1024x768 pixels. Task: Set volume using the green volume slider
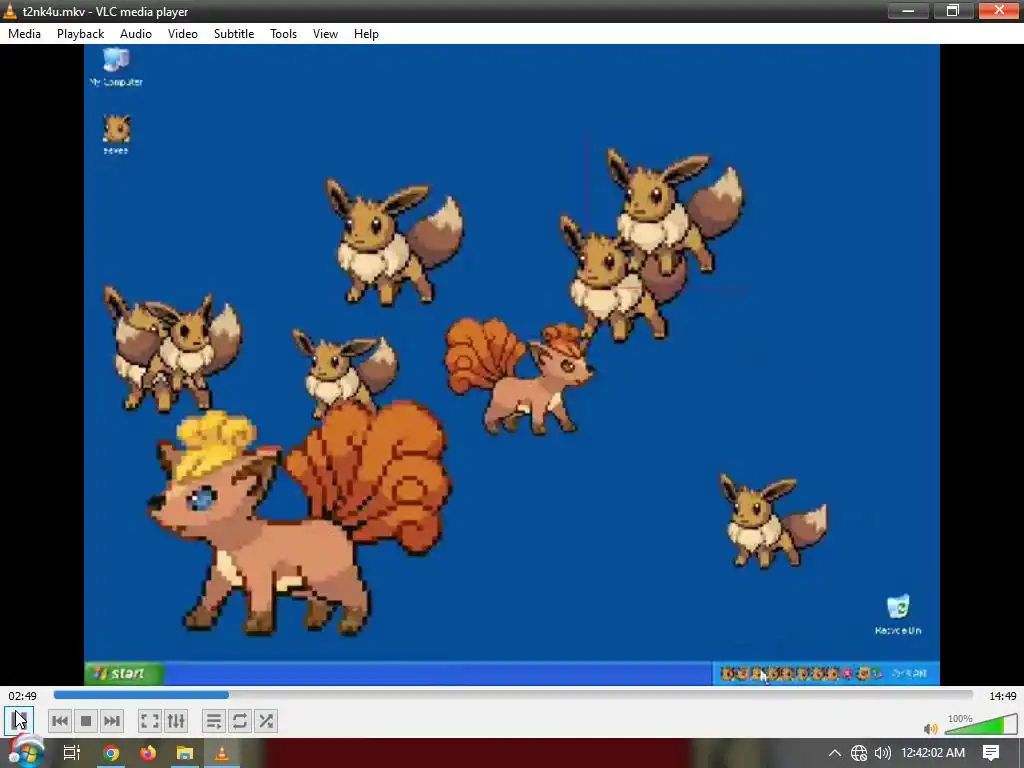coord(980,725)
